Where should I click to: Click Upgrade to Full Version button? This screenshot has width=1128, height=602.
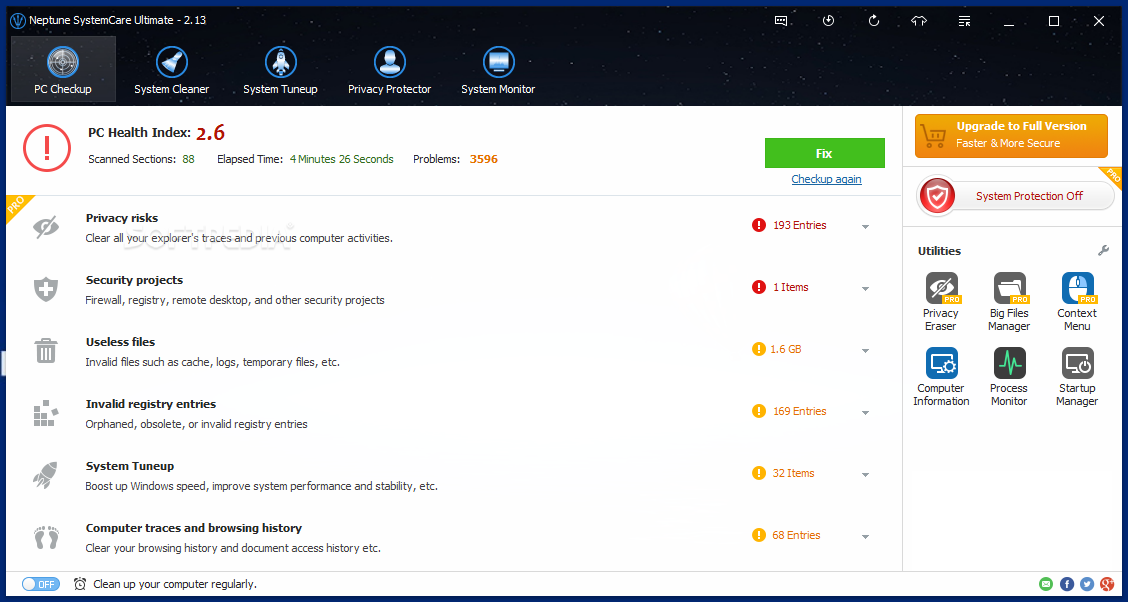click(x=1011, y=135)
